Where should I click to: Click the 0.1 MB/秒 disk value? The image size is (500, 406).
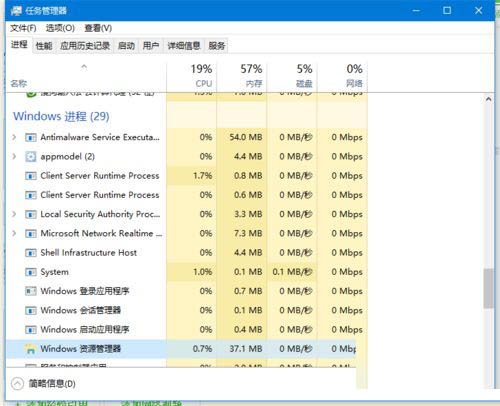292,272
